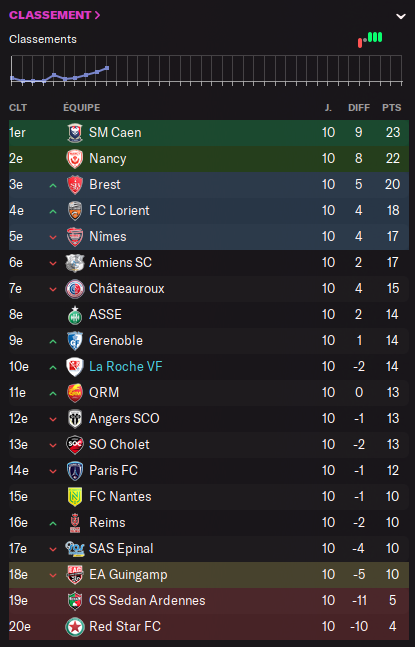Click the FC Nantes yellow badge
Screen dimensions: 415x647
75,497
